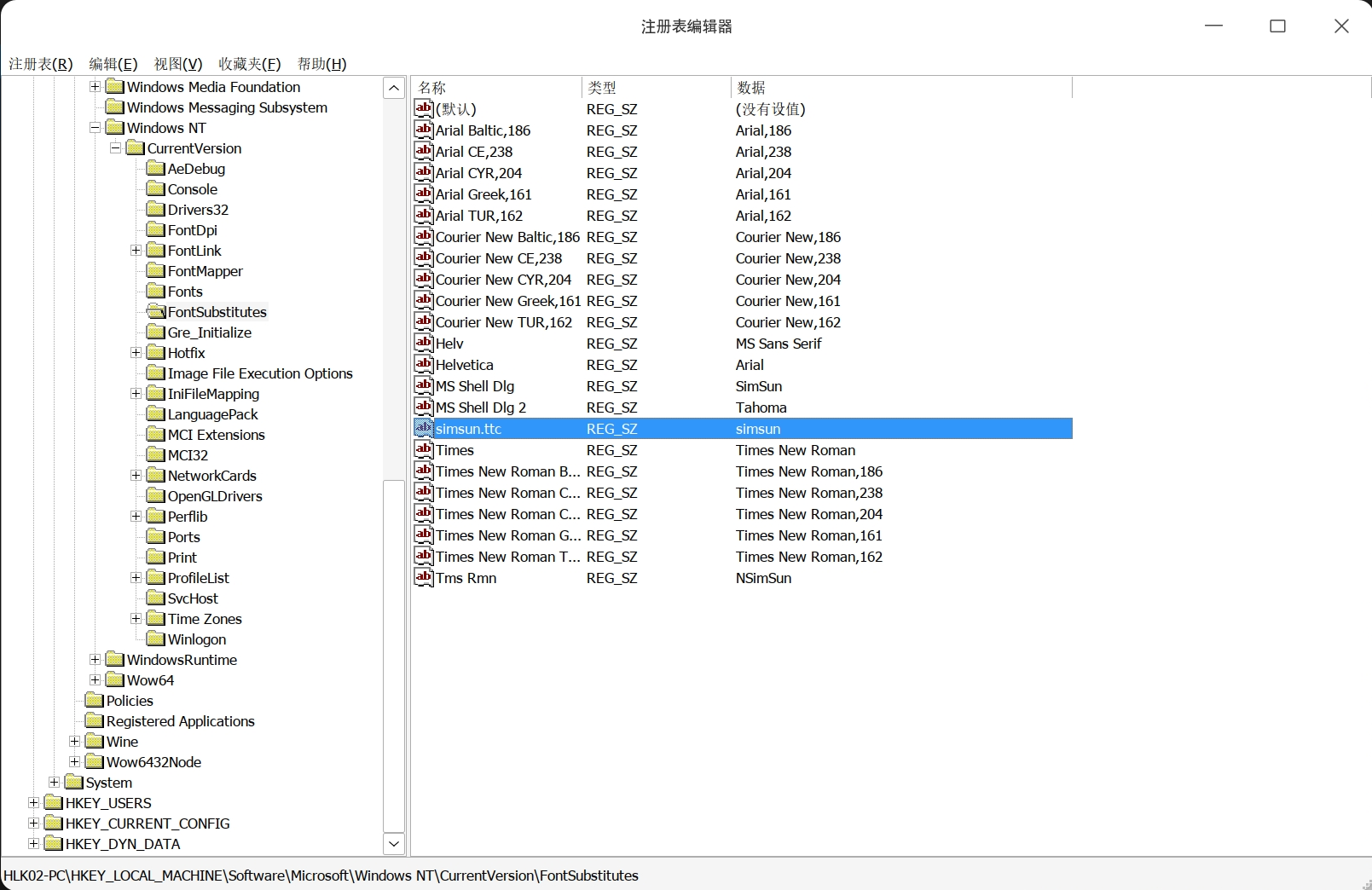Click the open folder icon of FontSubstitutes
Viewport: 1372px width, 890px height.
click(x=155, y=311)
